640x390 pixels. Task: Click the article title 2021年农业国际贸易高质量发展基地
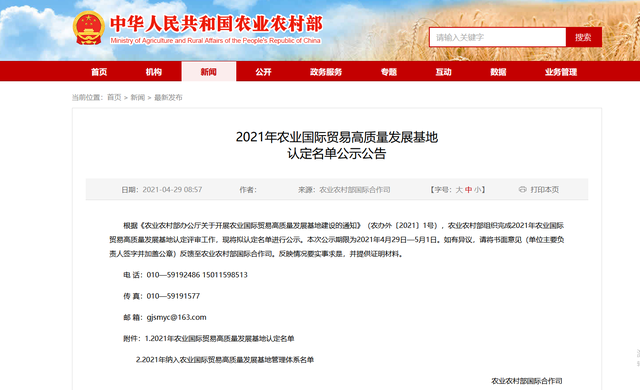337,137
